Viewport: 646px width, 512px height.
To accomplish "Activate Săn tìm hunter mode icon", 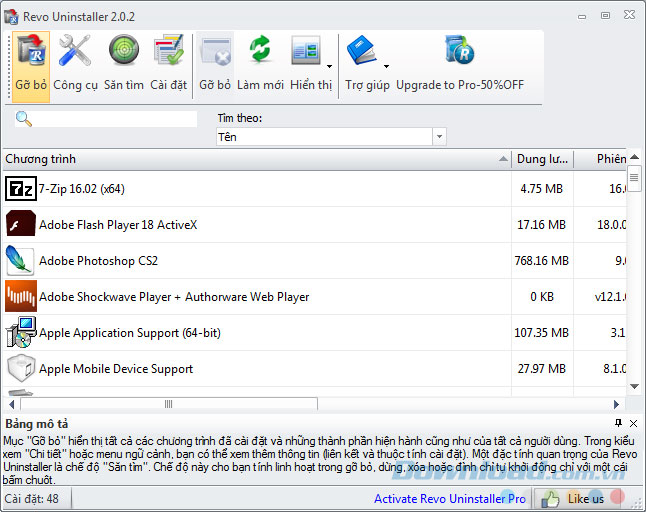I will click(x=124, y=50).
